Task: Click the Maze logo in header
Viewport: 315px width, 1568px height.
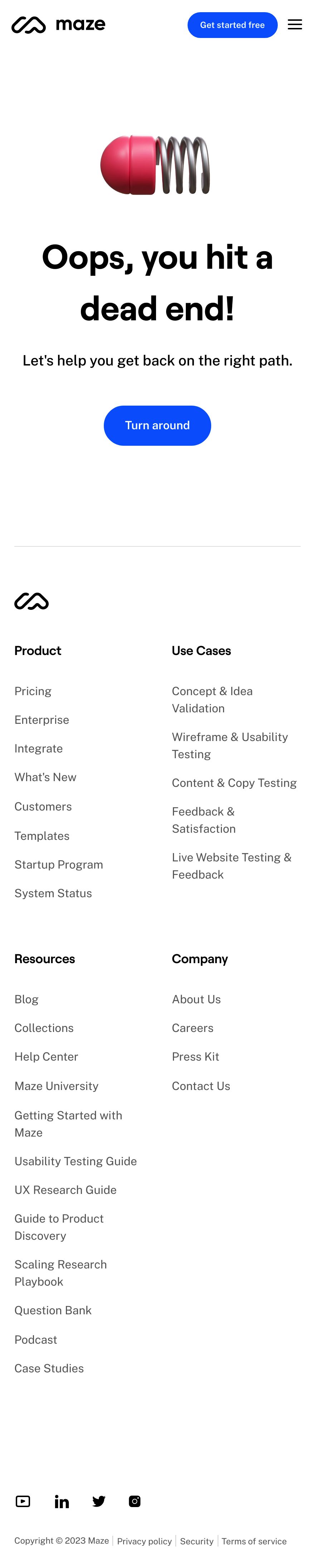Action: (58, 25)
